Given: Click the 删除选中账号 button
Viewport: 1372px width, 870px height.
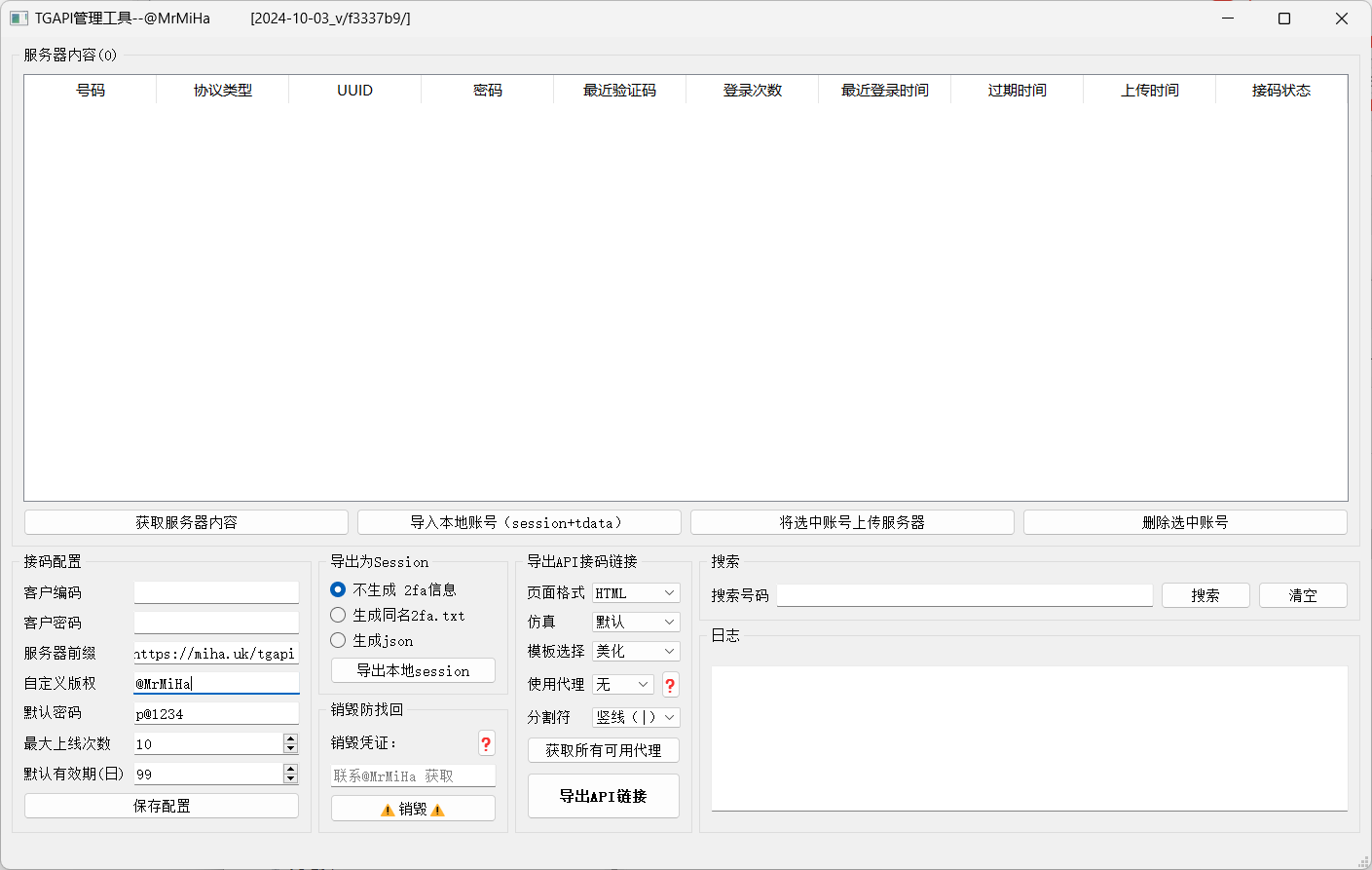Looking at the screenshot, I should (x=1184, y=521).
